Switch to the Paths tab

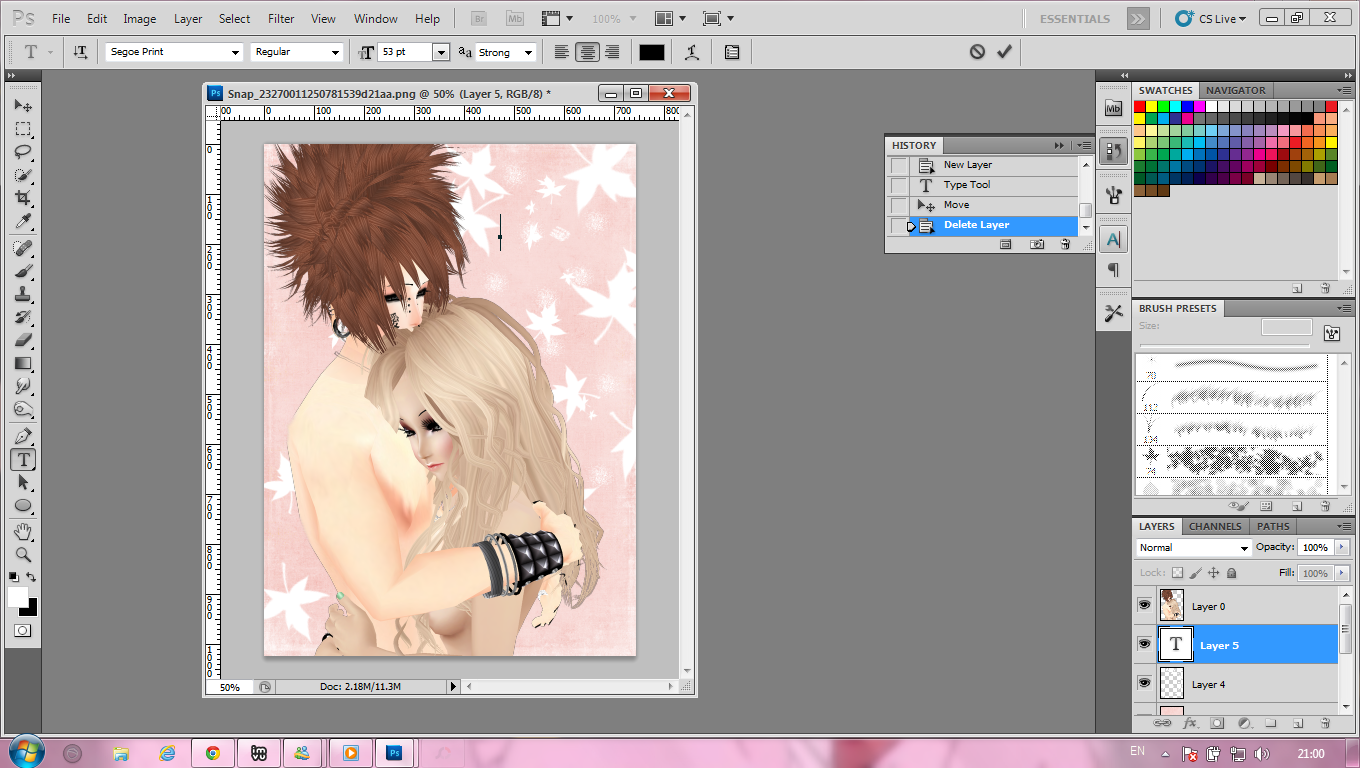coord(1273,526)
